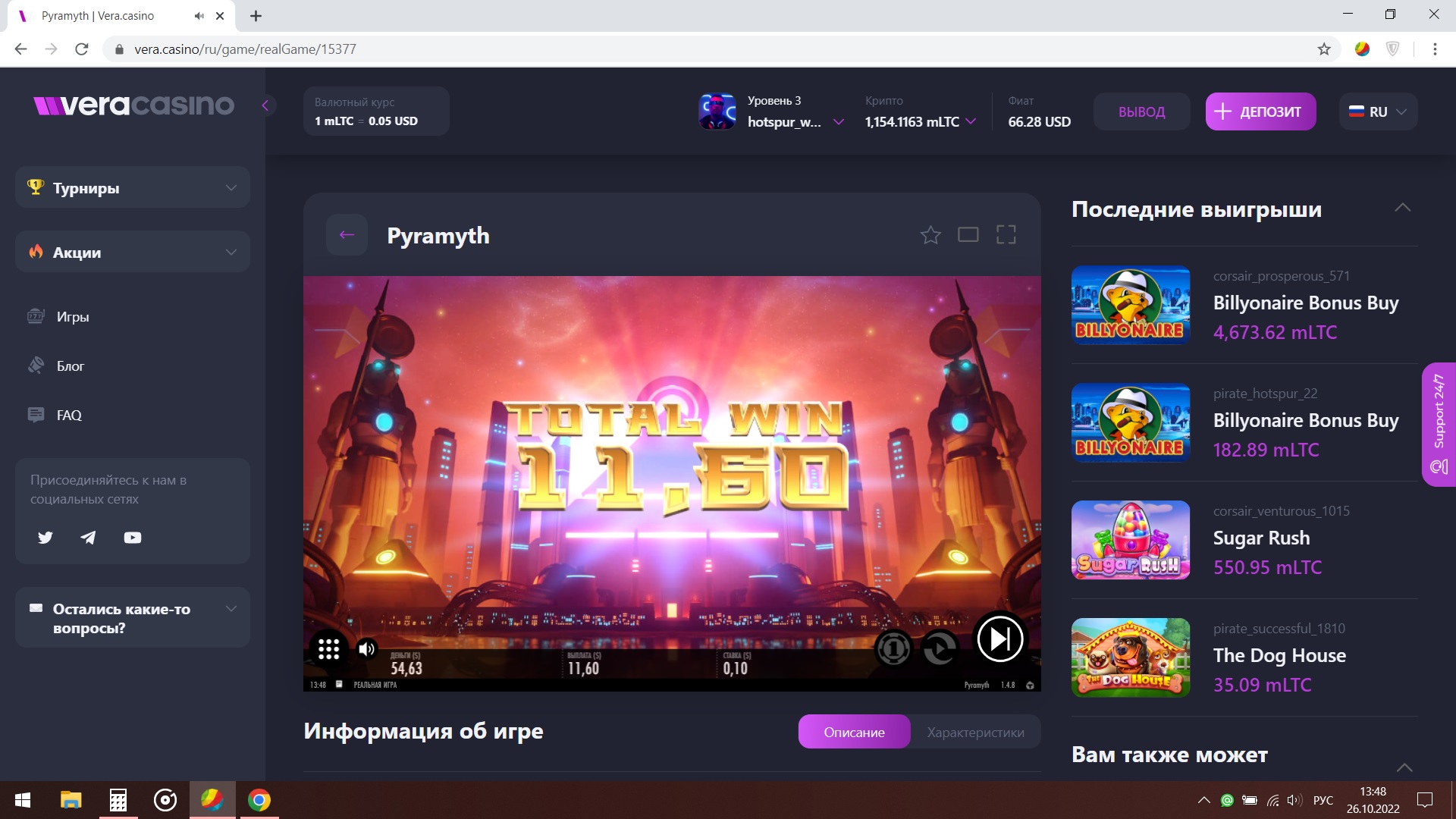Open the game menu grid icon

328,649
